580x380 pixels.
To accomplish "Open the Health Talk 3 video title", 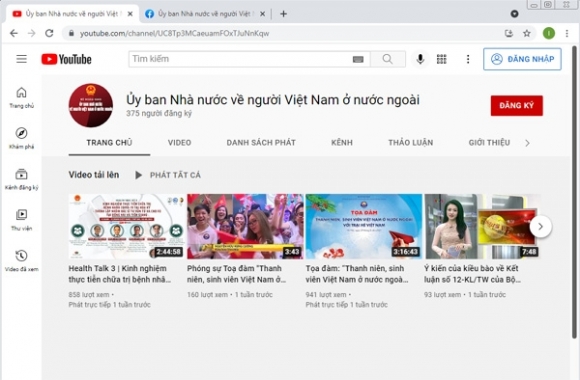I will [120, 274].
